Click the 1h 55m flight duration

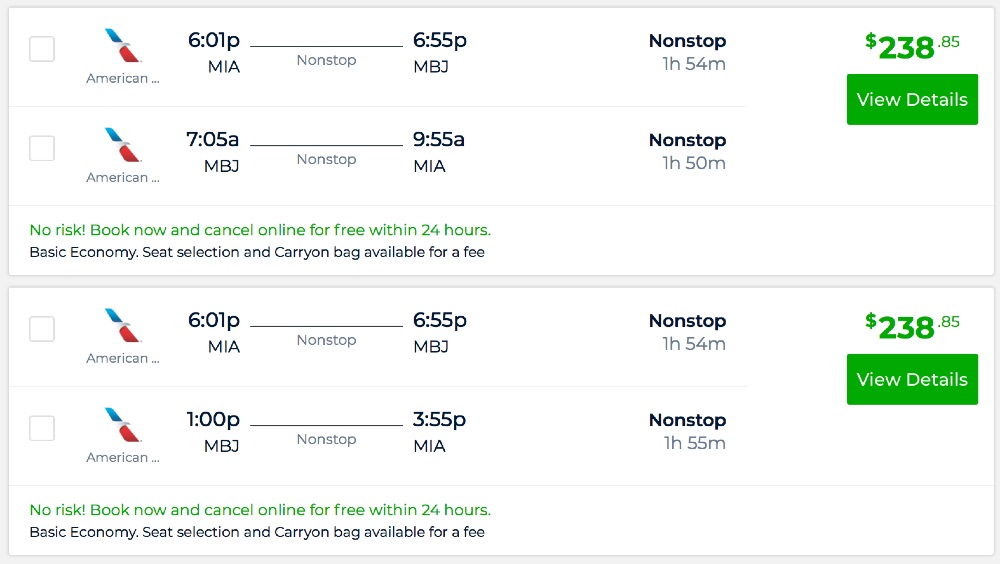[694, 443]
